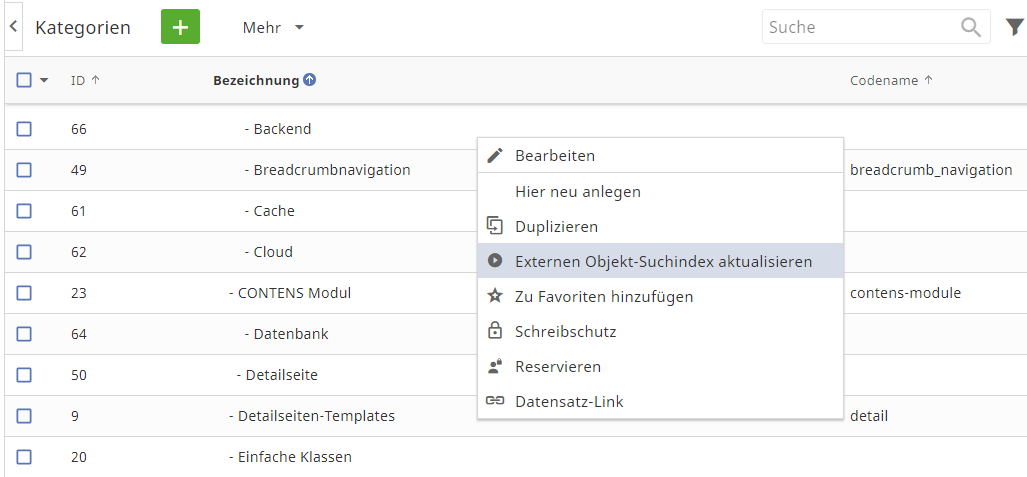Check the box for Einfache Klassen row

tap(24, 457)
